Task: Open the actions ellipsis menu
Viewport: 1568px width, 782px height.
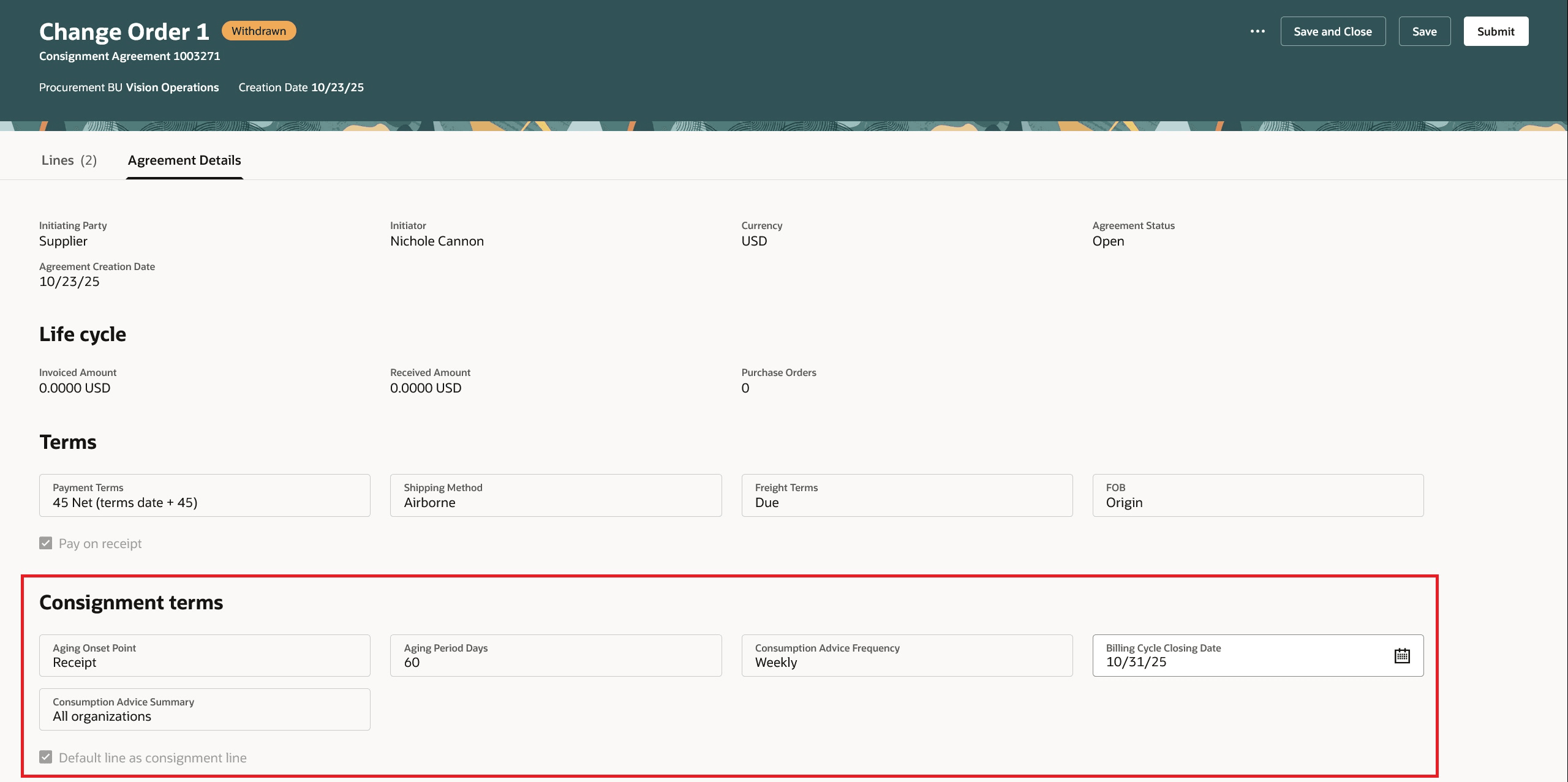Action: (1258, 31)
